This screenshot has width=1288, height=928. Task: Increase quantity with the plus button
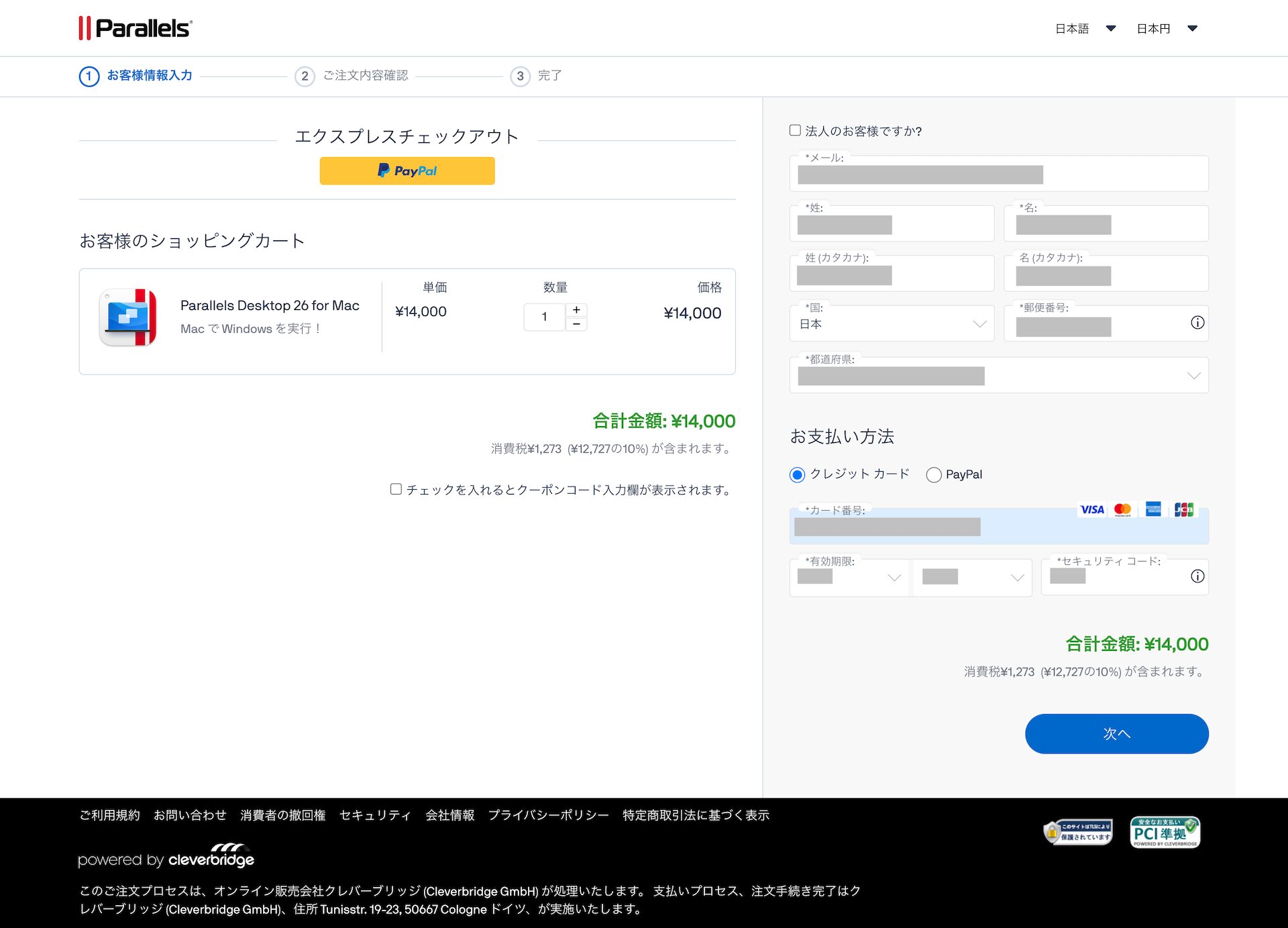click(x=576, y=310)
